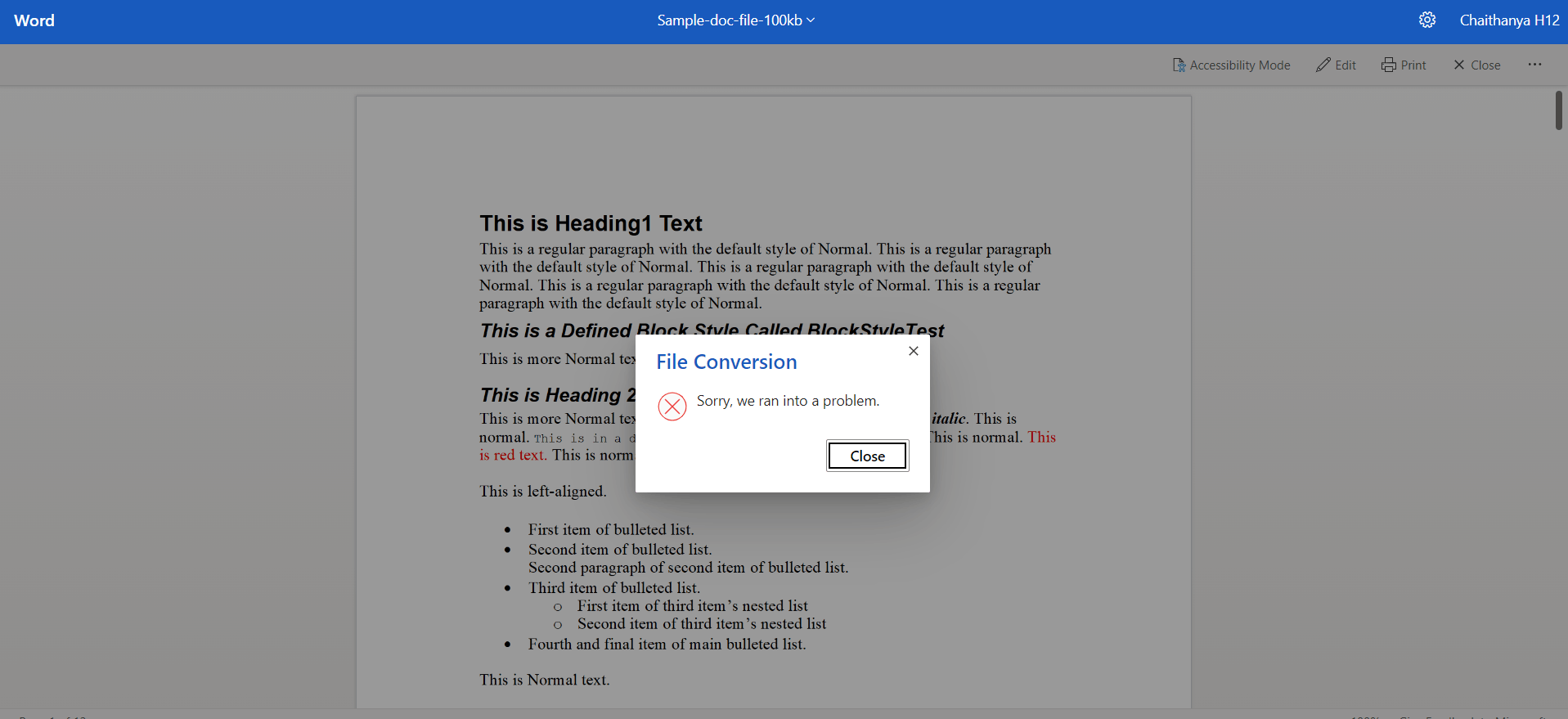
Task: Click the Word app name
Action: pyautogui.click(x=34, y=20)
